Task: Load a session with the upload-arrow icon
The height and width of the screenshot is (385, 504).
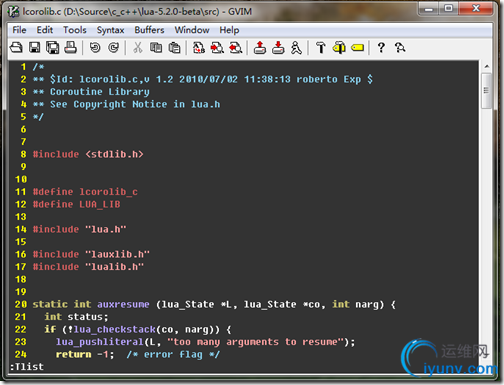Action: (260, 48)
